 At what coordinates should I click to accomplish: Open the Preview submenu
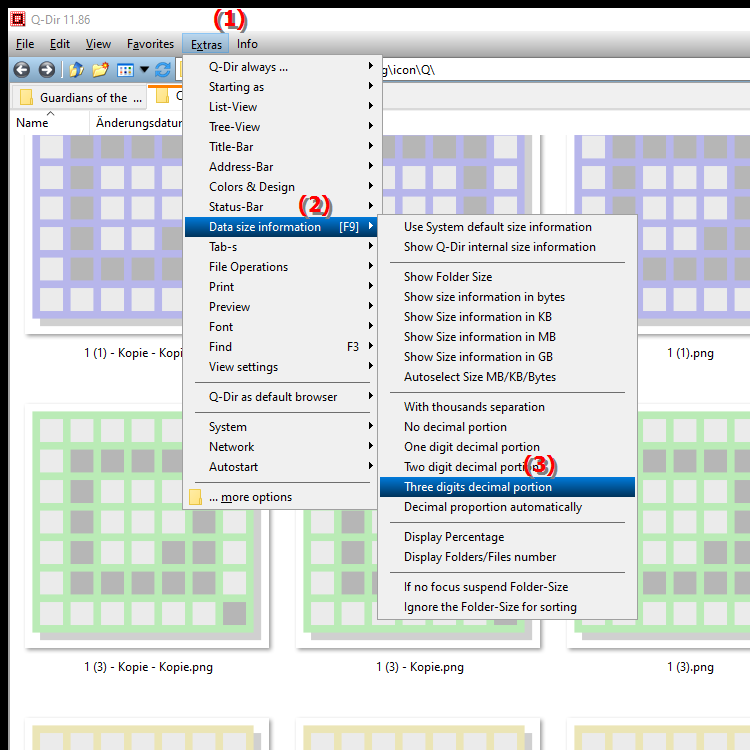(x=282, y=307)
